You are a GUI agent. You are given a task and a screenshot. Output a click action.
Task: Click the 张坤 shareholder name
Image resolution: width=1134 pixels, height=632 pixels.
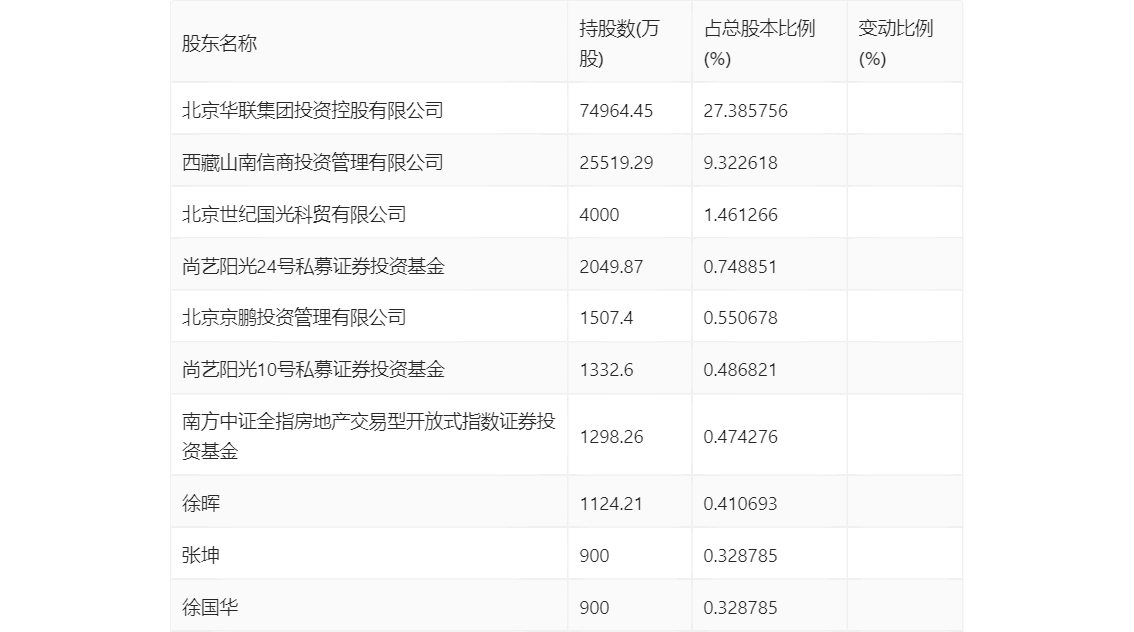(200, 555)
